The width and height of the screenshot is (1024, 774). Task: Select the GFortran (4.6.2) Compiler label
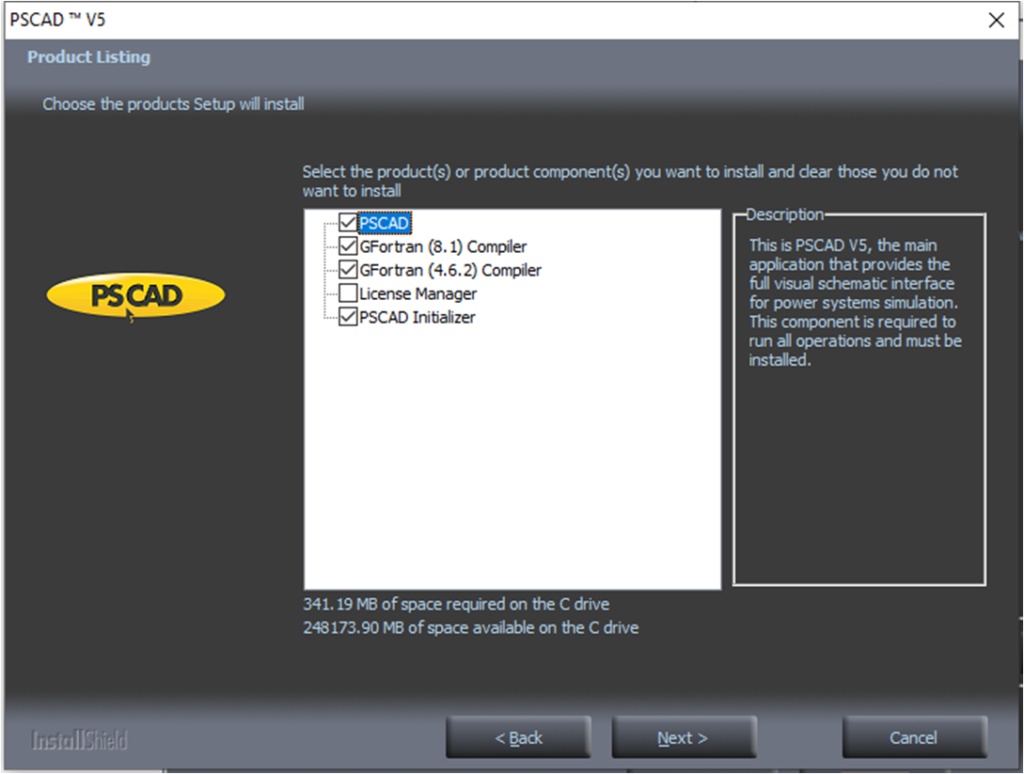point(450,270)
